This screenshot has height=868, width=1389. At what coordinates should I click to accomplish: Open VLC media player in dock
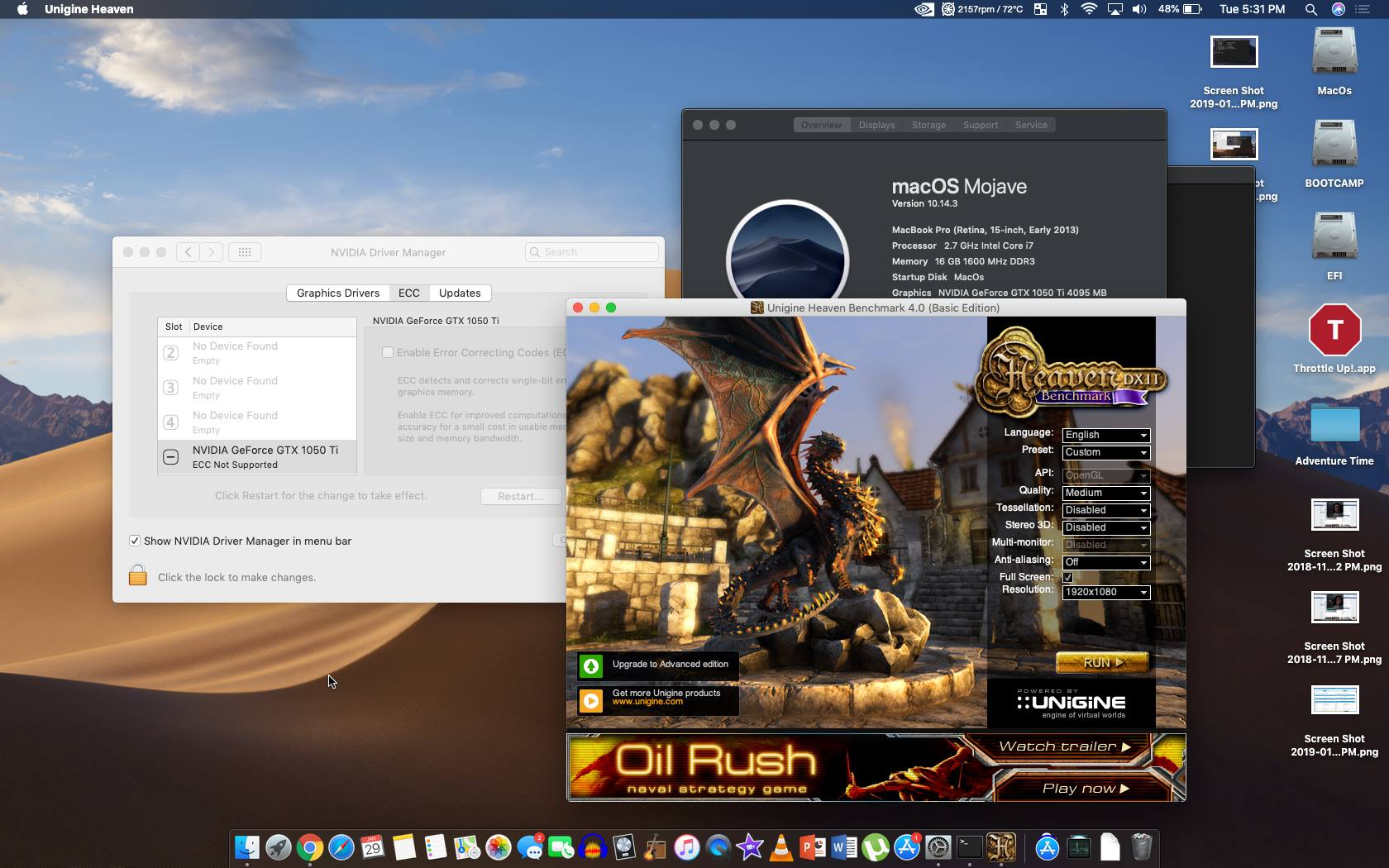781,847
